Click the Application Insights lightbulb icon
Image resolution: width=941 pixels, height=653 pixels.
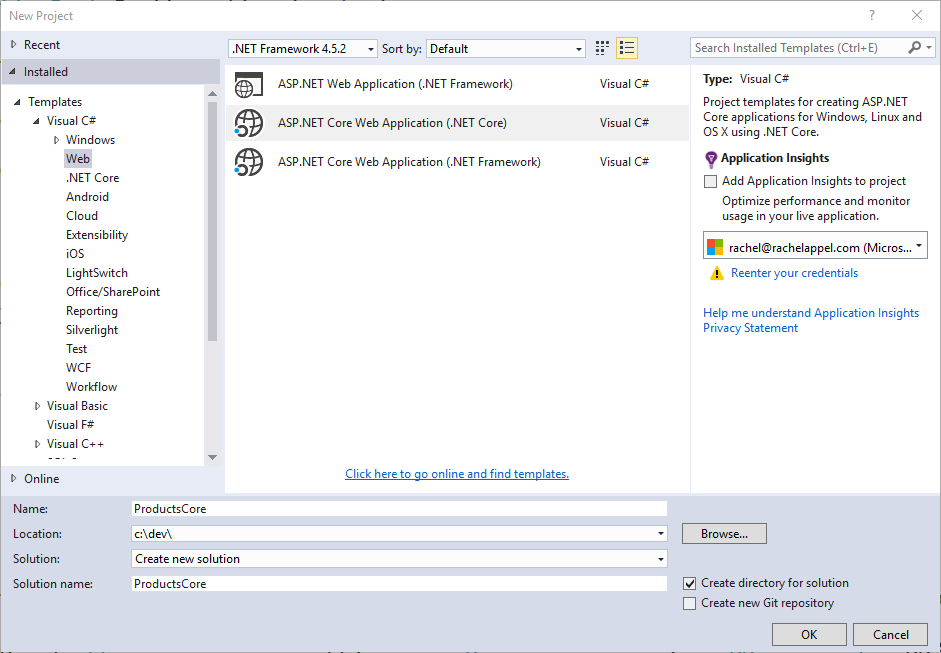tap(711, 159)
